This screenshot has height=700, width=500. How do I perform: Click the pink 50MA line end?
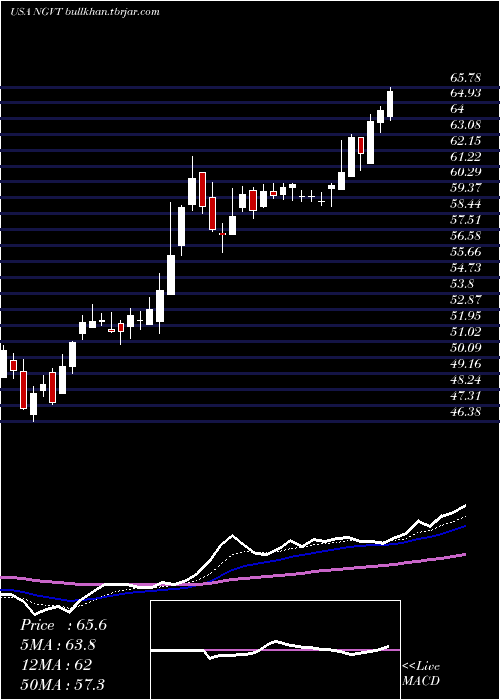click(464, 554)
